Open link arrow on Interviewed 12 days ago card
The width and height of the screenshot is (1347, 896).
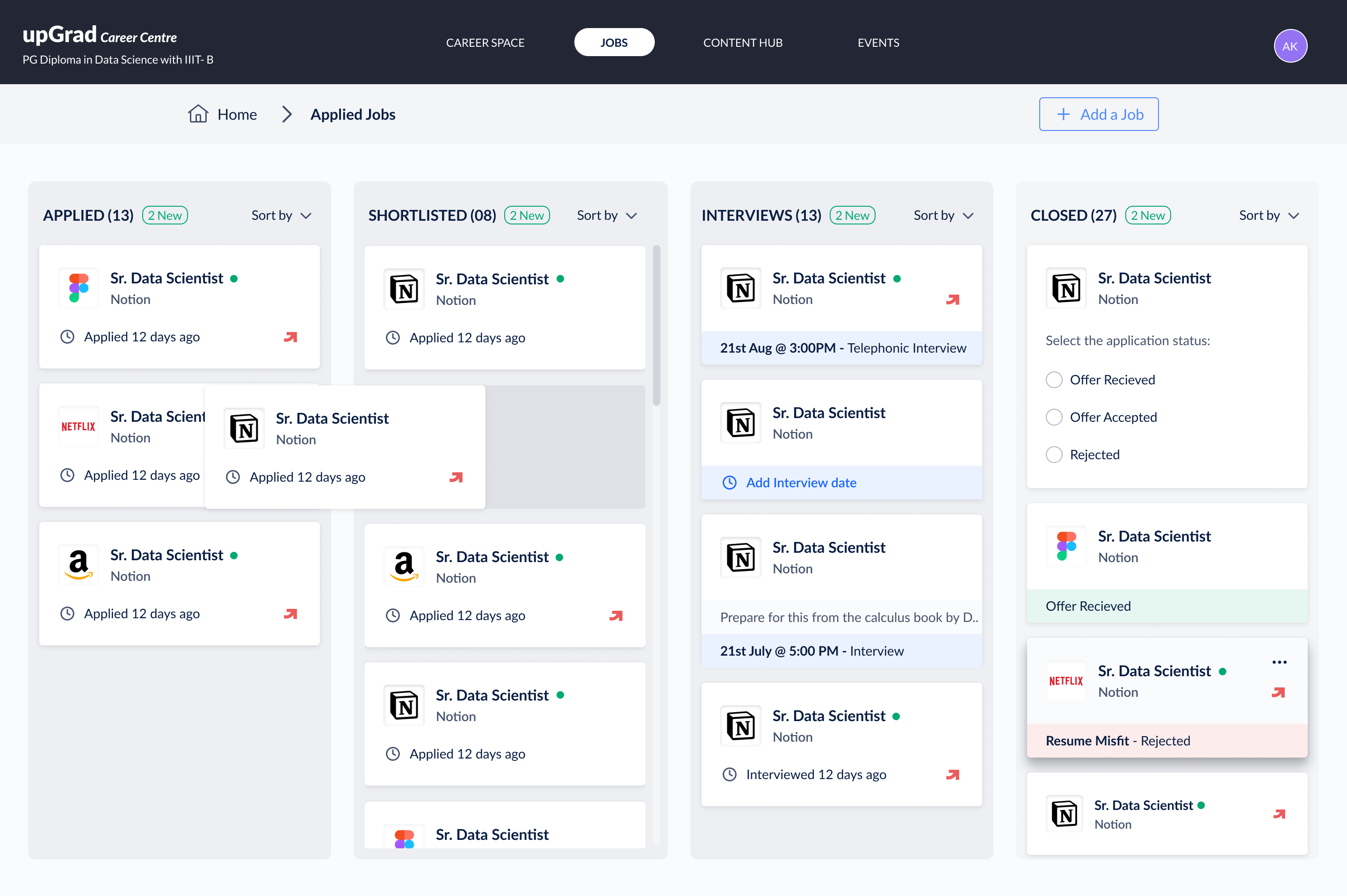(953, 774)
